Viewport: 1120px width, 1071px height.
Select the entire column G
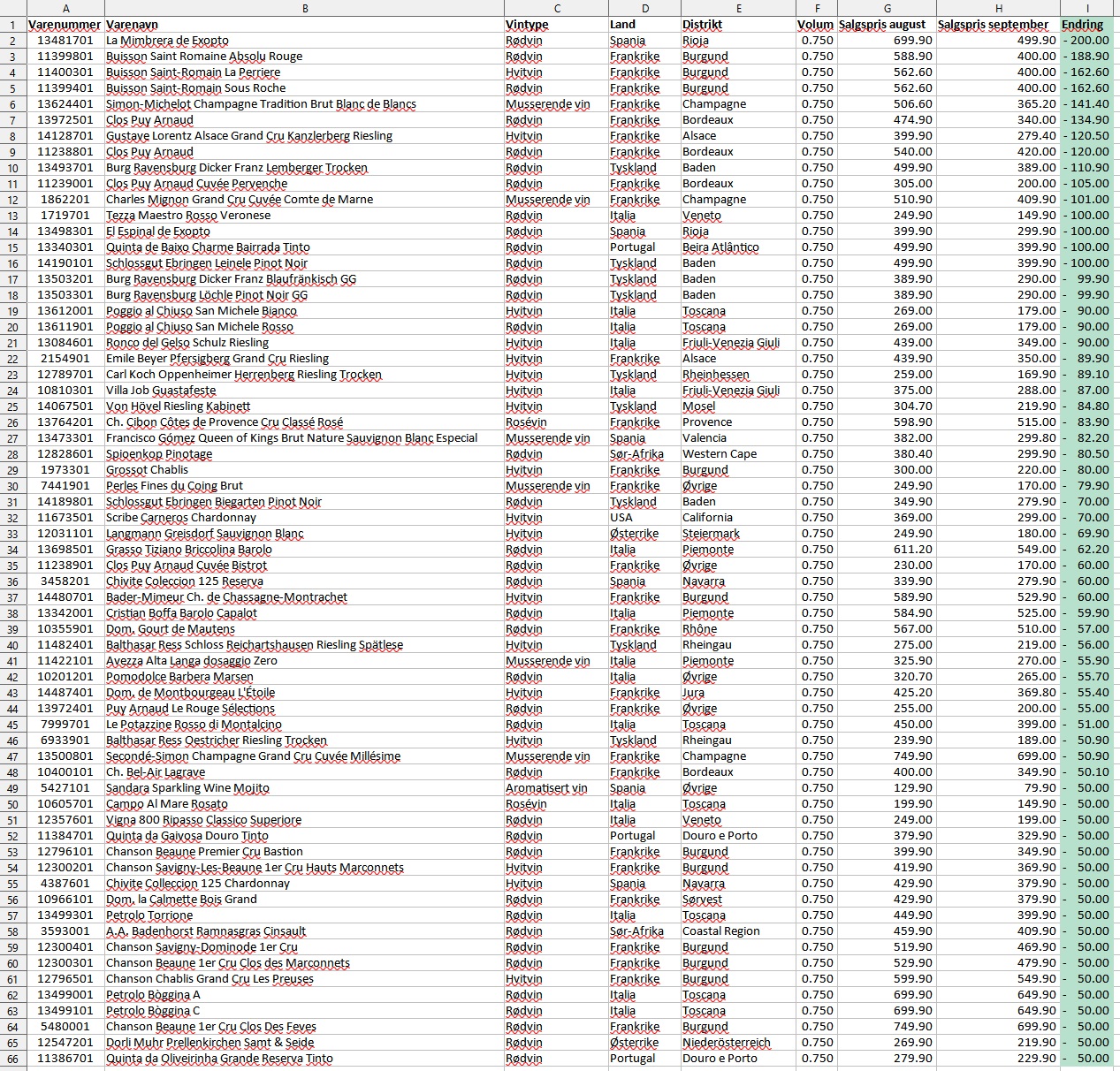[887, 8]
